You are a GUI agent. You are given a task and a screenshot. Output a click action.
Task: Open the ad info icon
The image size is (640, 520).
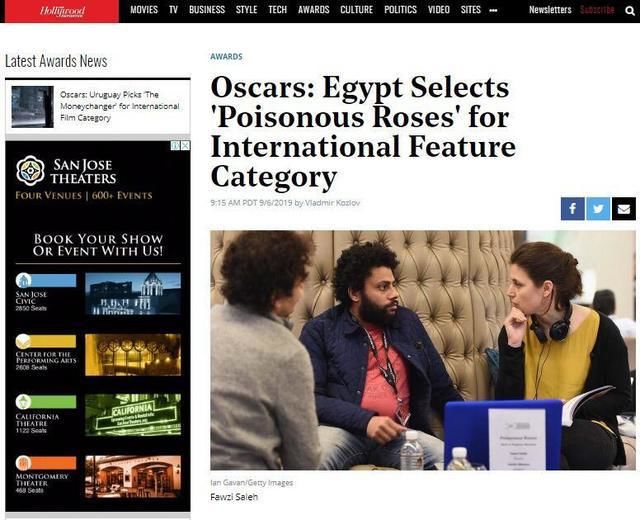pos(176,145)
